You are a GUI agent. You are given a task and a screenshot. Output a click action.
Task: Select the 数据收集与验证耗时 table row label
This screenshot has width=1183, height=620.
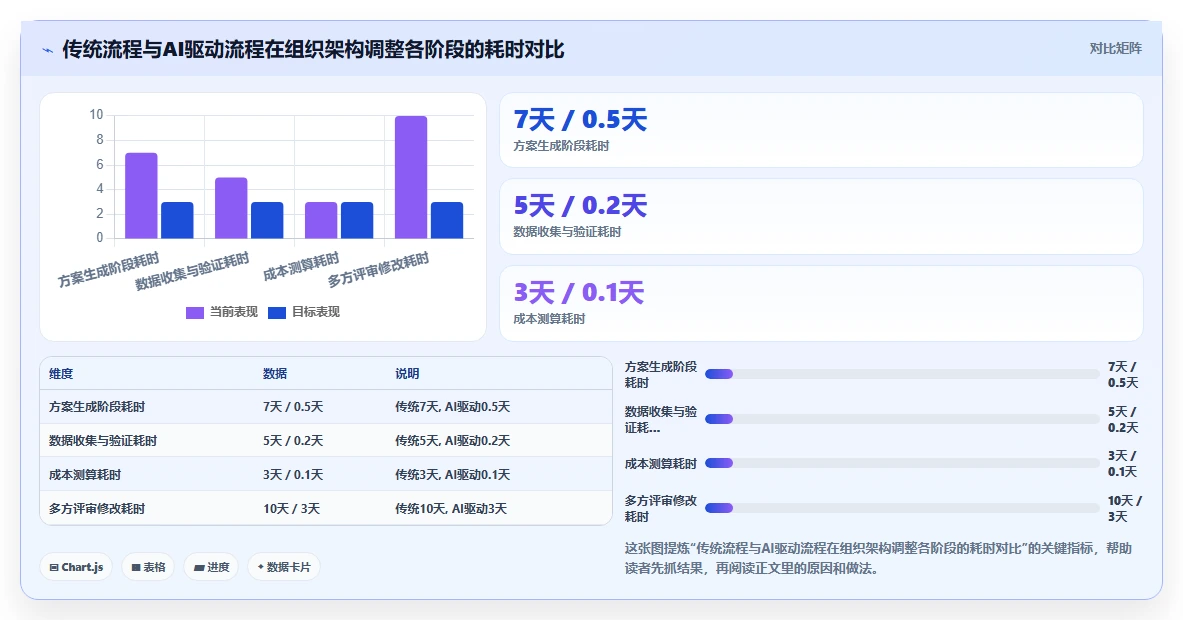[103, 440]
